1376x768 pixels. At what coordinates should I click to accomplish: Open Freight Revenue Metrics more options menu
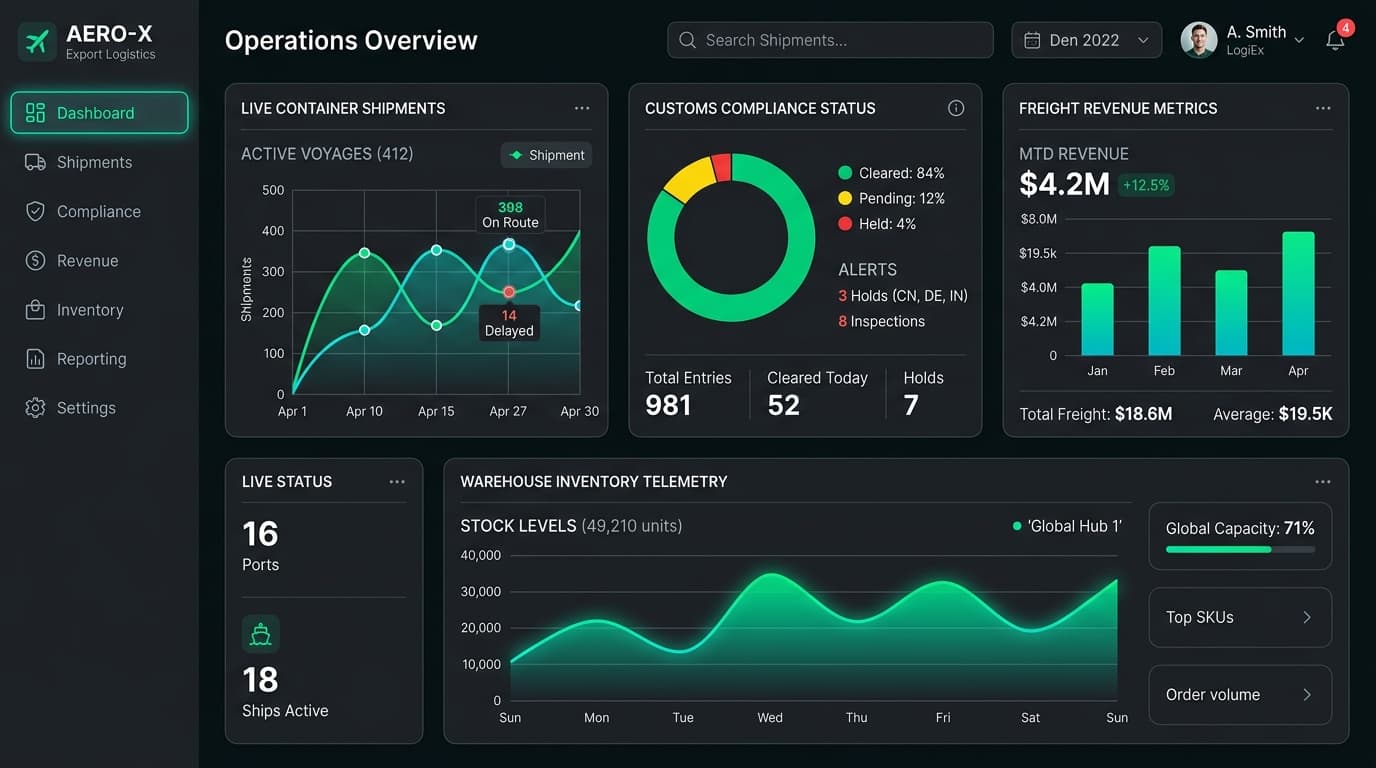pyautogui.click(x=1323, y=108)
